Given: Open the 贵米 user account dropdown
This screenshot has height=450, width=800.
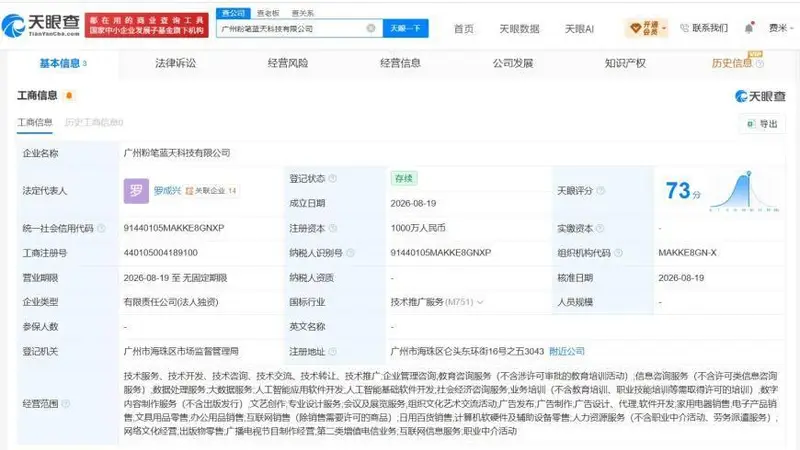Looking at the screenshot, I should [x=781, y=28].
